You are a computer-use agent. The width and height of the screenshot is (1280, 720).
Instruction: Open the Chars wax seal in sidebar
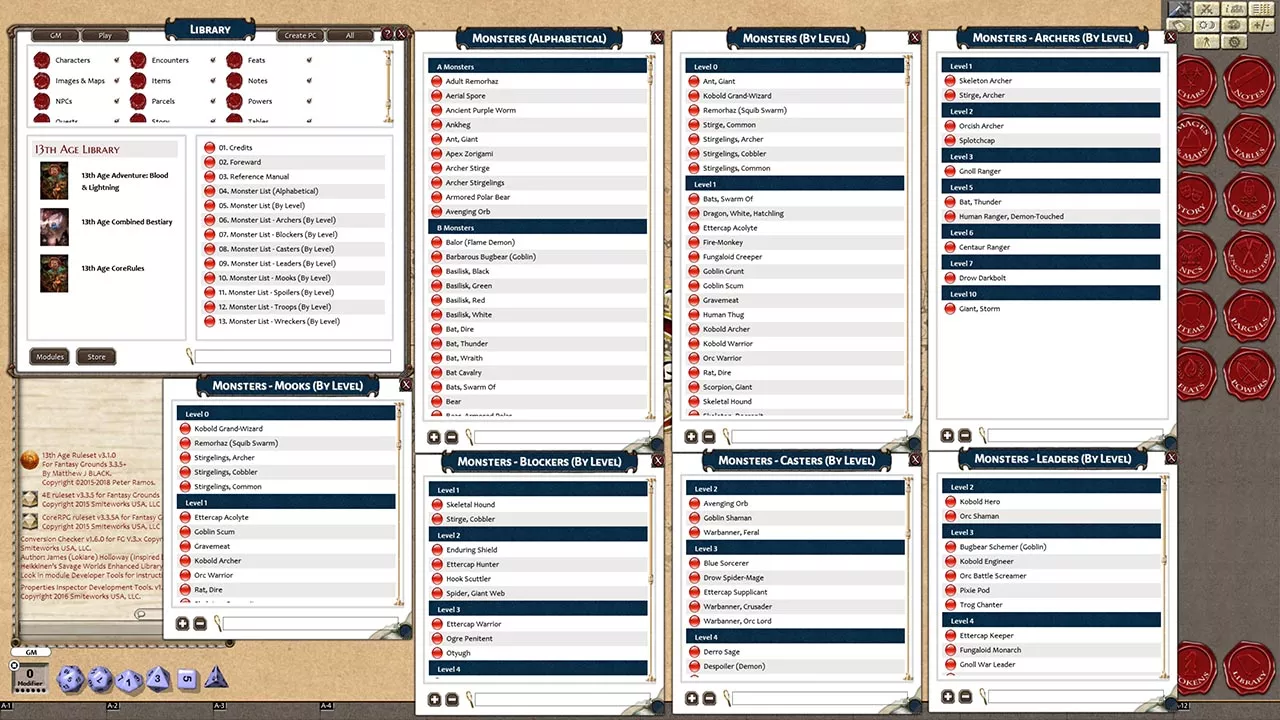tap(1196, 81)
